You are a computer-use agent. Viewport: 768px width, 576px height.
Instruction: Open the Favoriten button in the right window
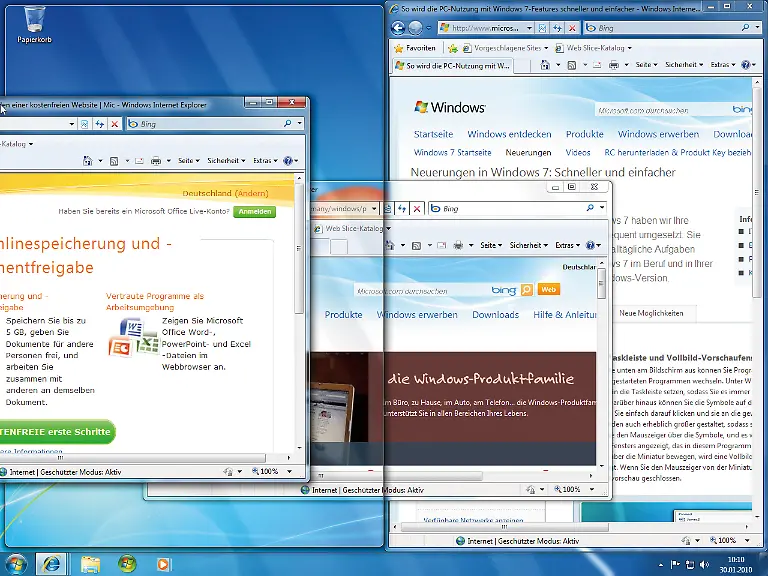(x=415, y=47)
